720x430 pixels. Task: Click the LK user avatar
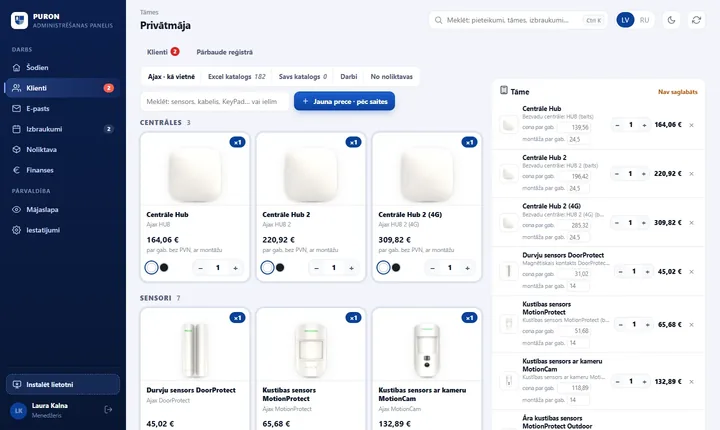coord(19,410)
